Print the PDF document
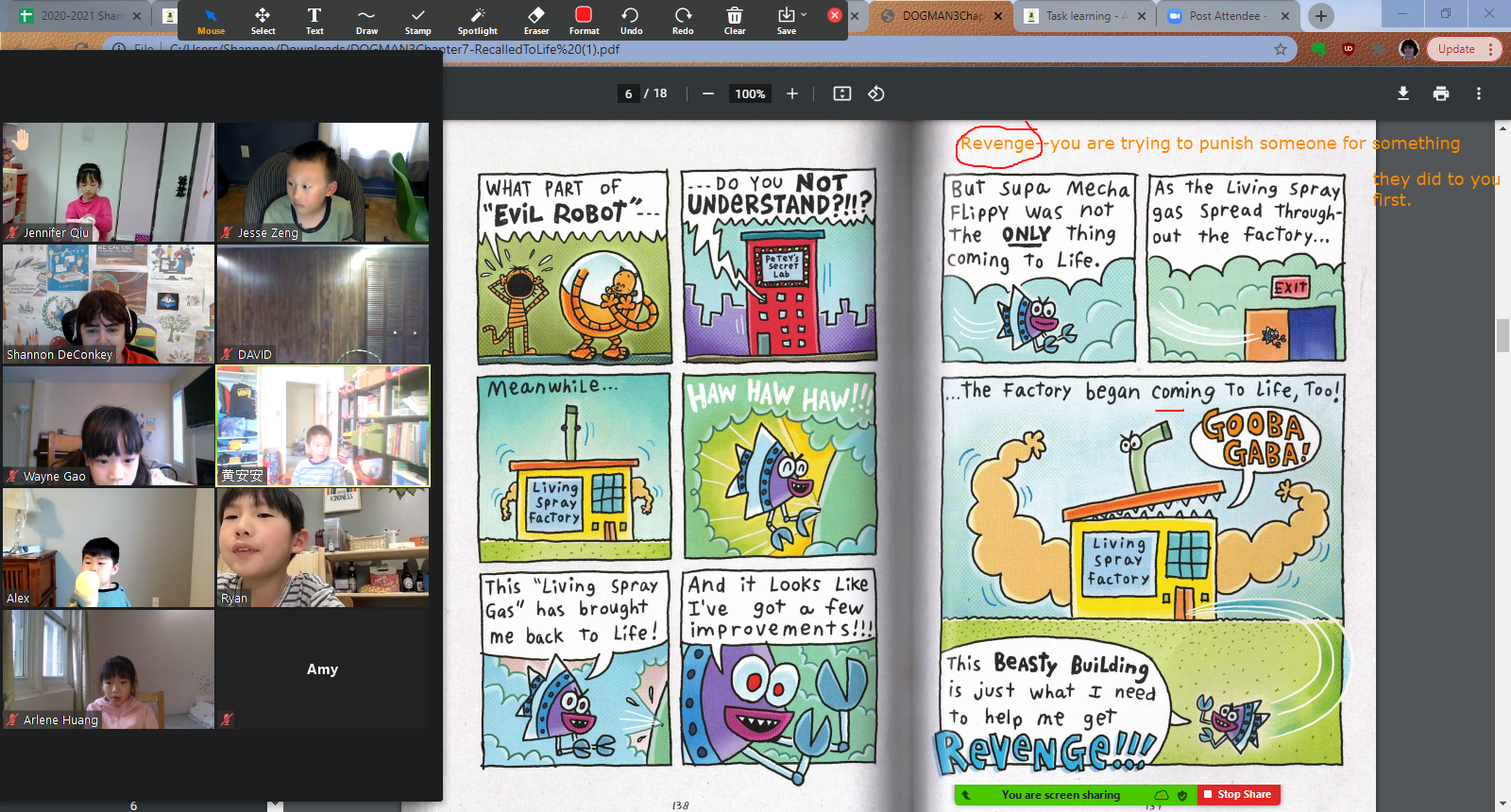The height and width of the screenshot is (812, 1511). point(1441,93)
